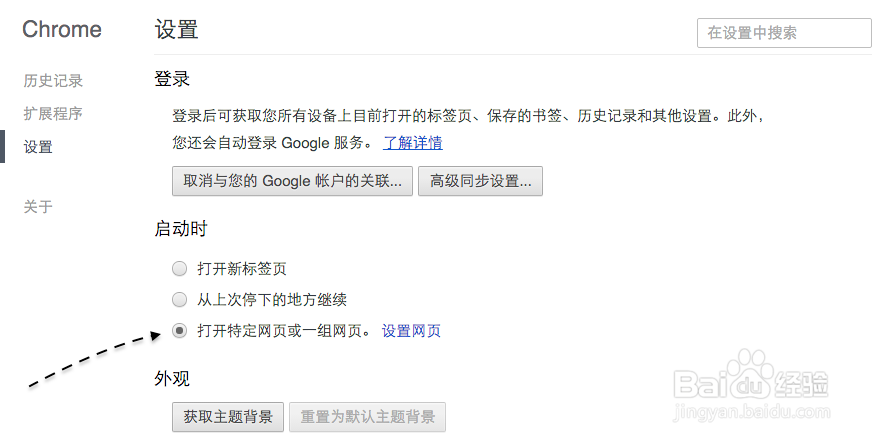
Task: Click the 获取主题背景 button
Action: 228,417
